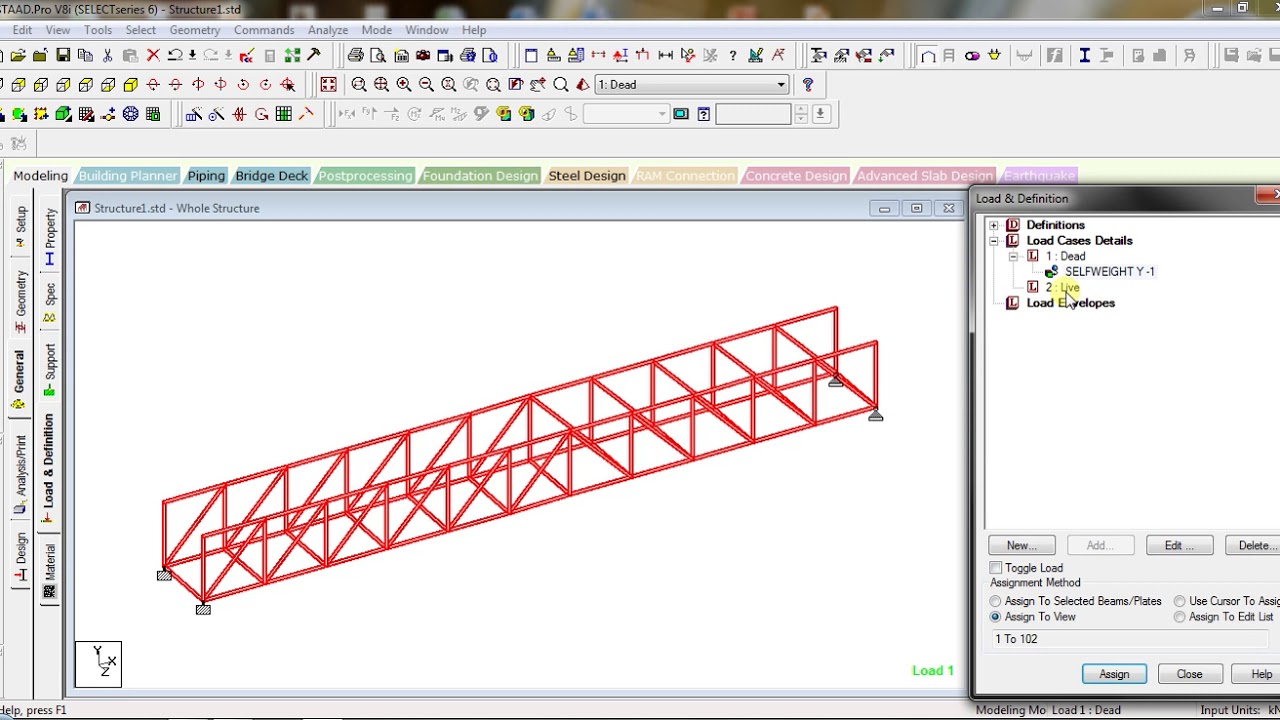Select Assign To Edit List option
The image size is (1280, 720).
(x=1180, y=617)
